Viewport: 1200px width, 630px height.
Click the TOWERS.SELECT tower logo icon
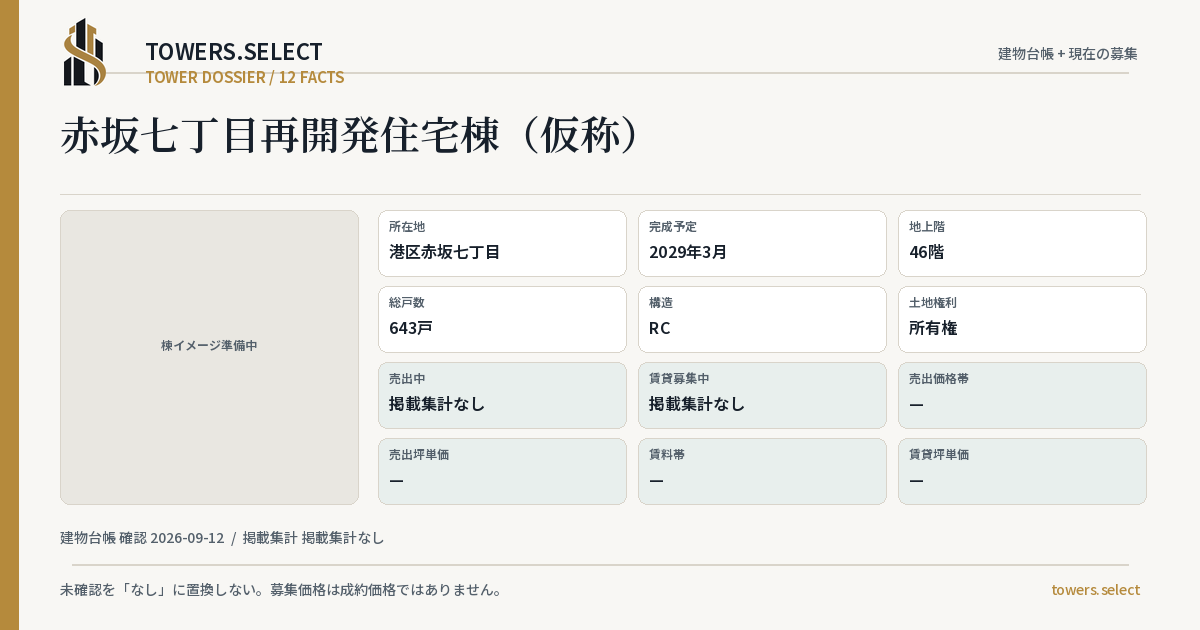[x=85, y=52]
